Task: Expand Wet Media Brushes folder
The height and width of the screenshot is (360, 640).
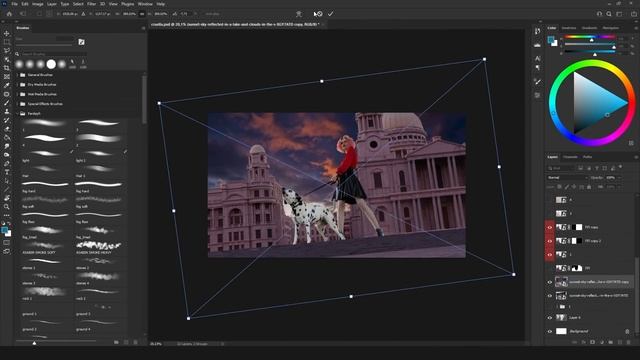Action: [18, 94]
